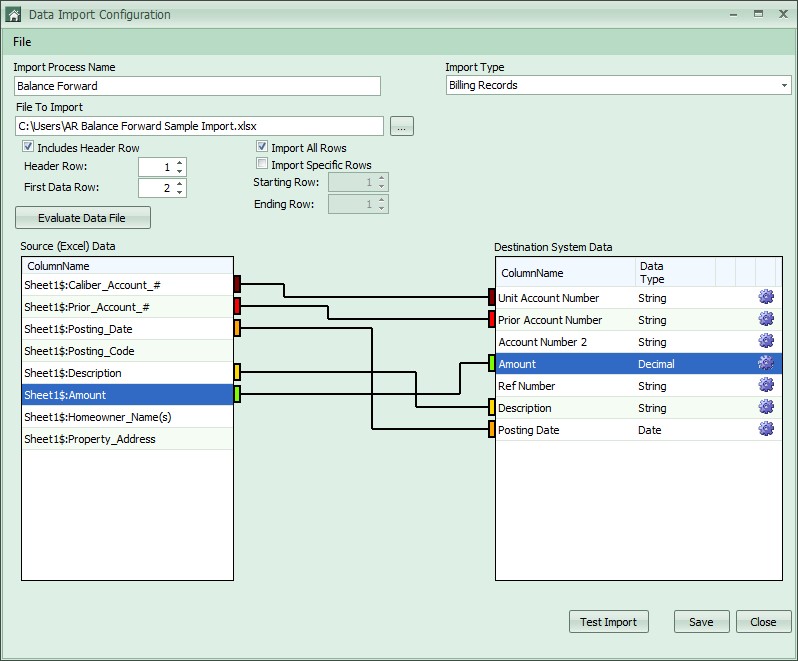Open the Import Type dropdown
798x661 pixels.
click(784, 86)
